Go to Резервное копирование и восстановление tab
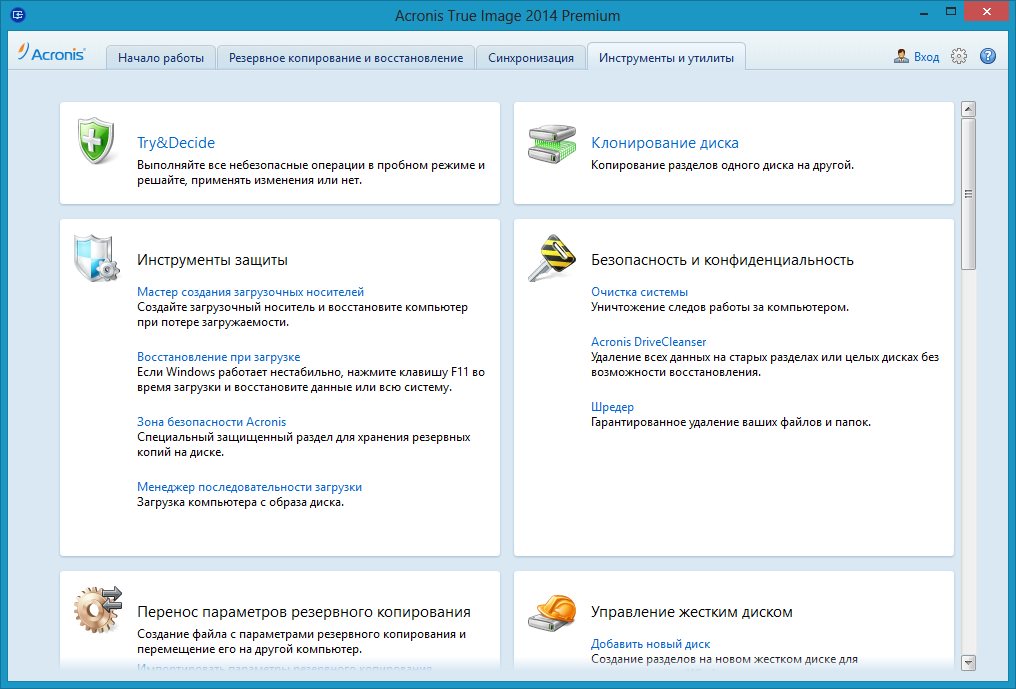 point(345,57)
